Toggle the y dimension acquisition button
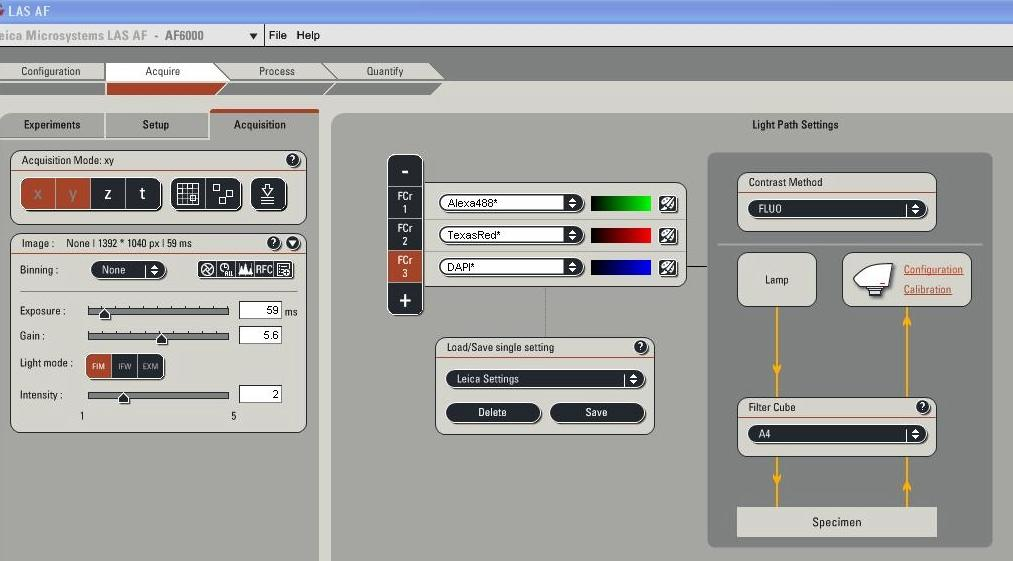Screen dimensions: 1013x561 coord(73,194)
